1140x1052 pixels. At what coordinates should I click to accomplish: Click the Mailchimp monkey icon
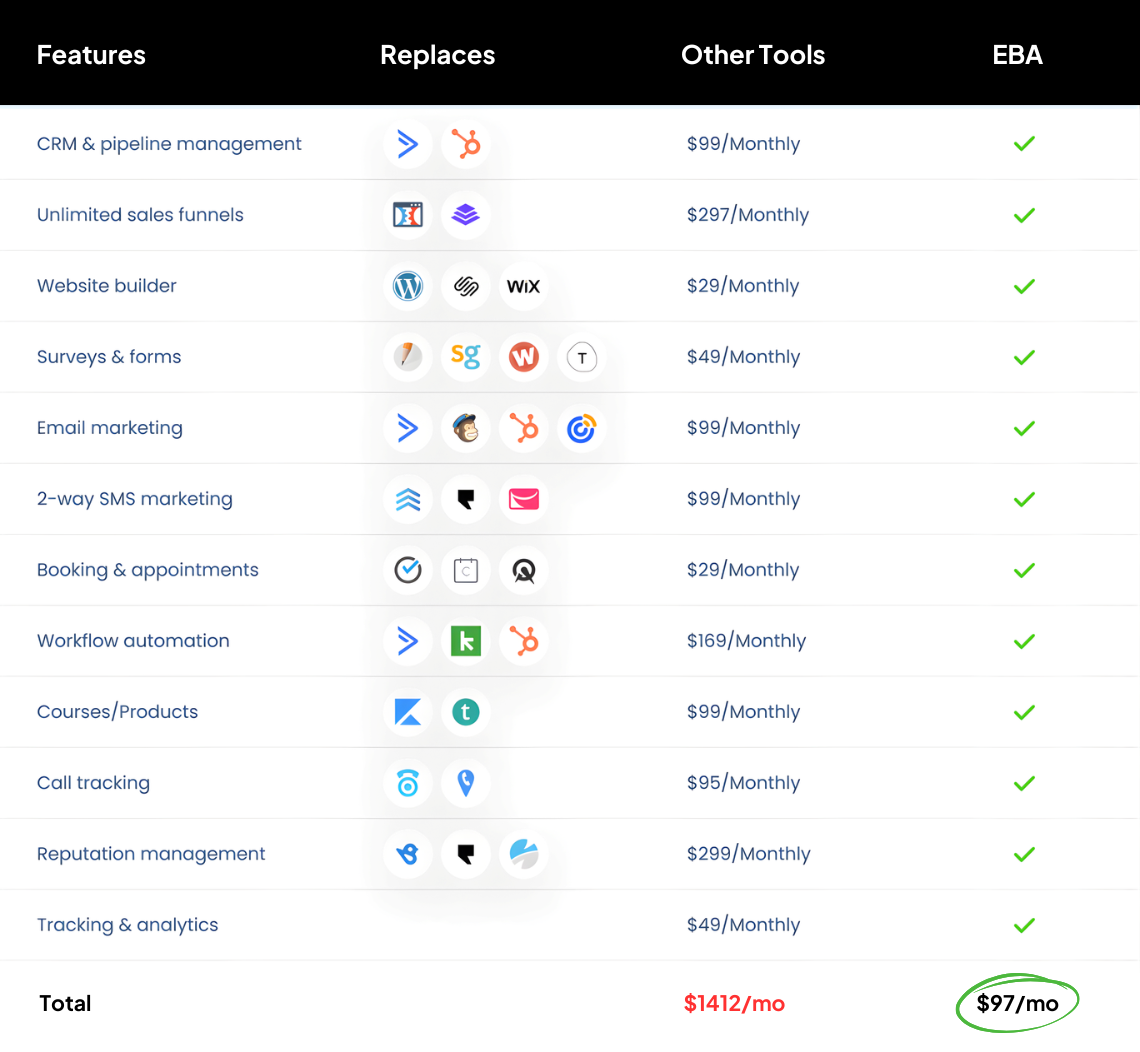pos(465,428)
